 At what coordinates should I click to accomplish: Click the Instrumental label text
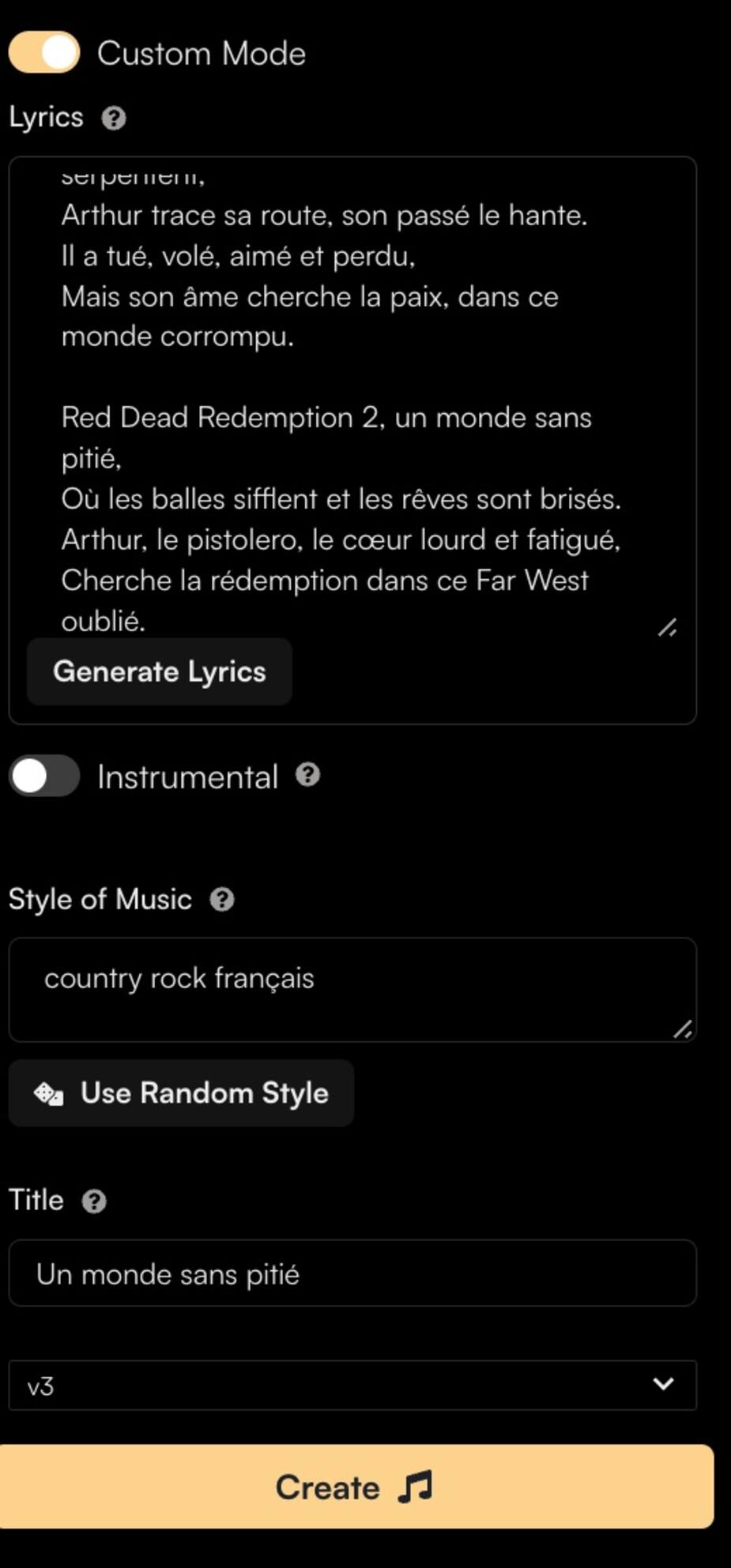coord(187,777)
